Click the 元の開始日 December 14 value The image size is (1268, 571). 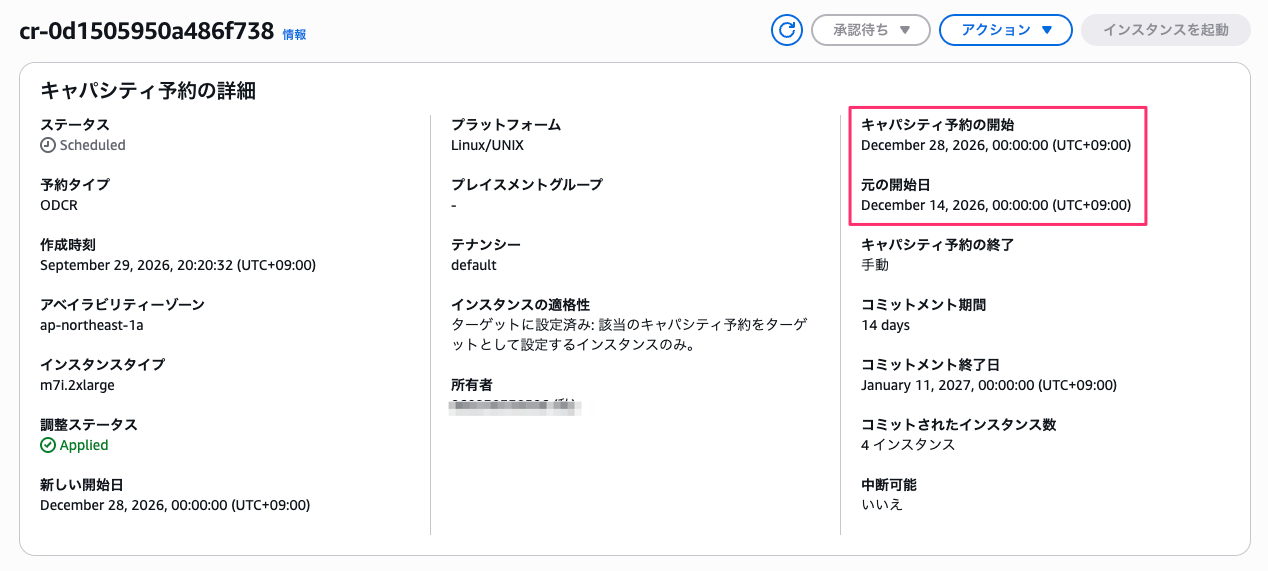996,205
